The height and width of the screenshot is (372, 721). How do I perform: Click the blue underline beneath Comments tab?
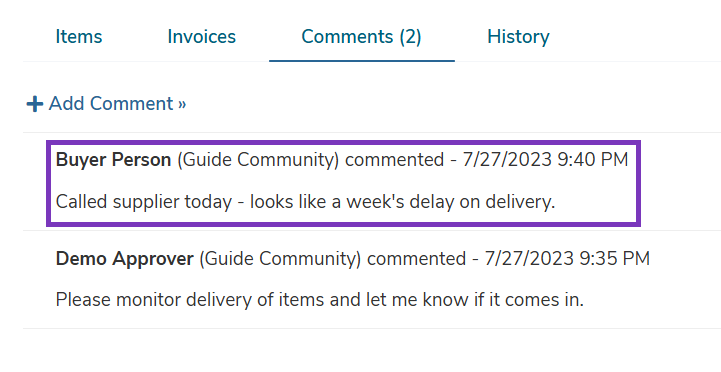tap(362, 60)
